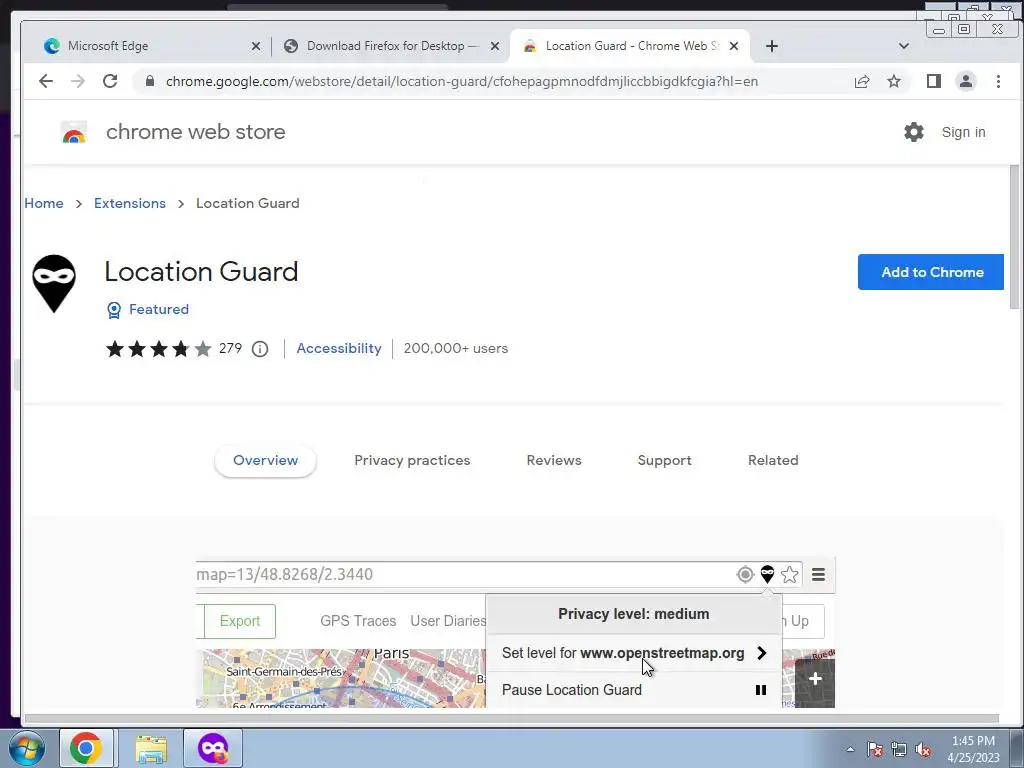This screenshot has height=768, width=1024.
Task: Open the Accessibility category link
Action: tap(338, 348)
